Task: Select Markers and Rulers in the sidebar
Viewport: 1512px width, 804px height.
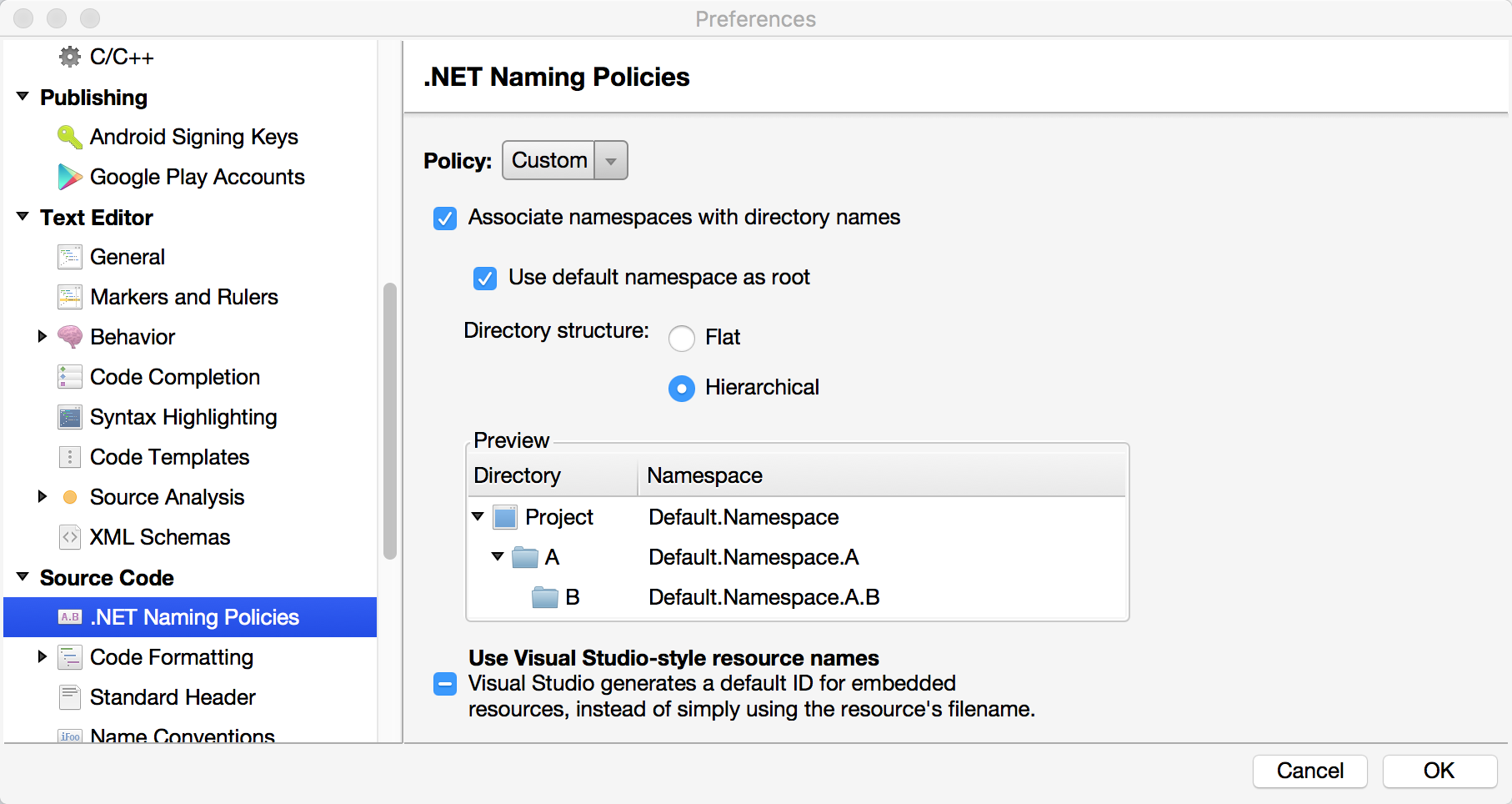Action: (x=183, y=297)
